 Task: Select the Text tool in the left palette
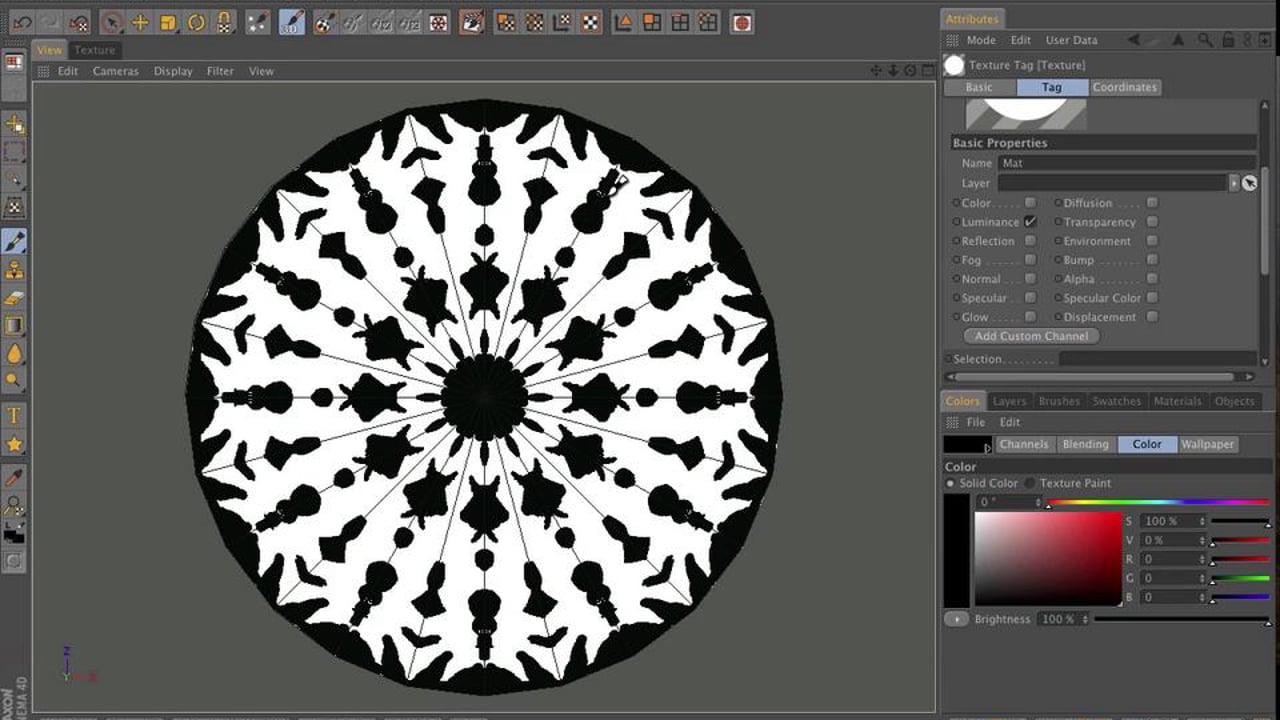pos(14,415)
